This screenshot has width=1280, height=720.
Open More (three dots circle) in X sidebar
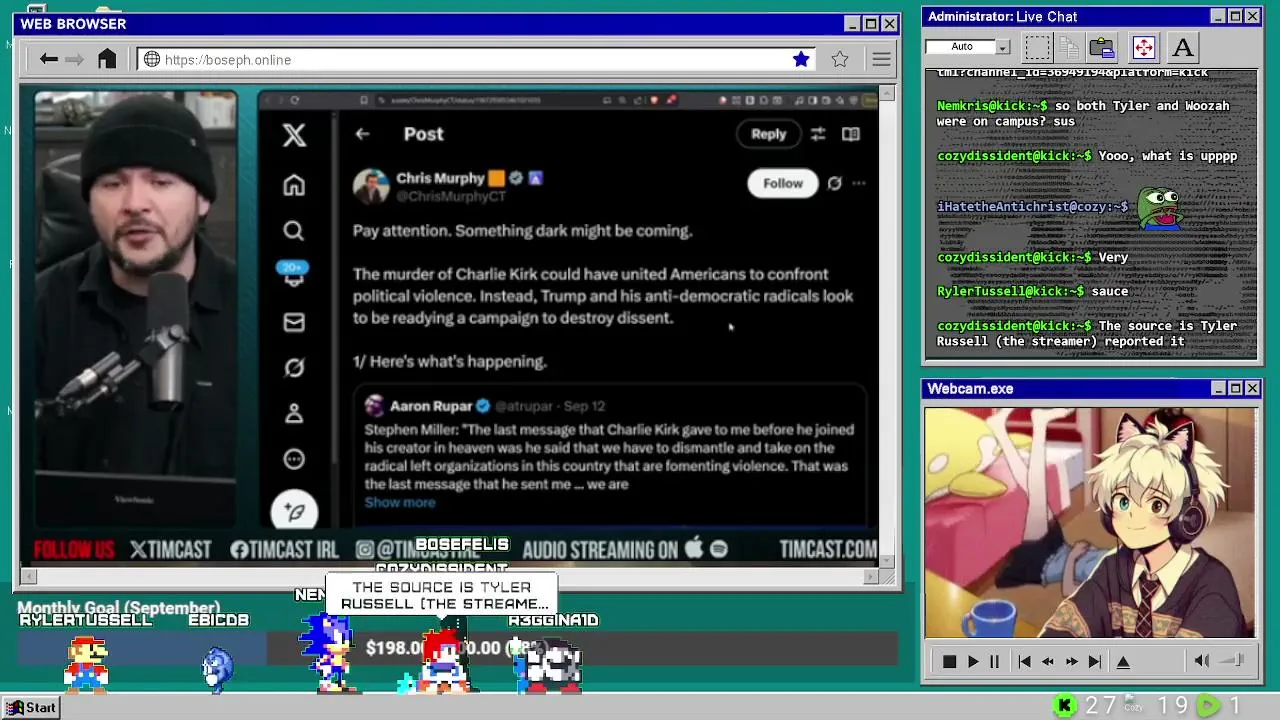coord(294,459)
